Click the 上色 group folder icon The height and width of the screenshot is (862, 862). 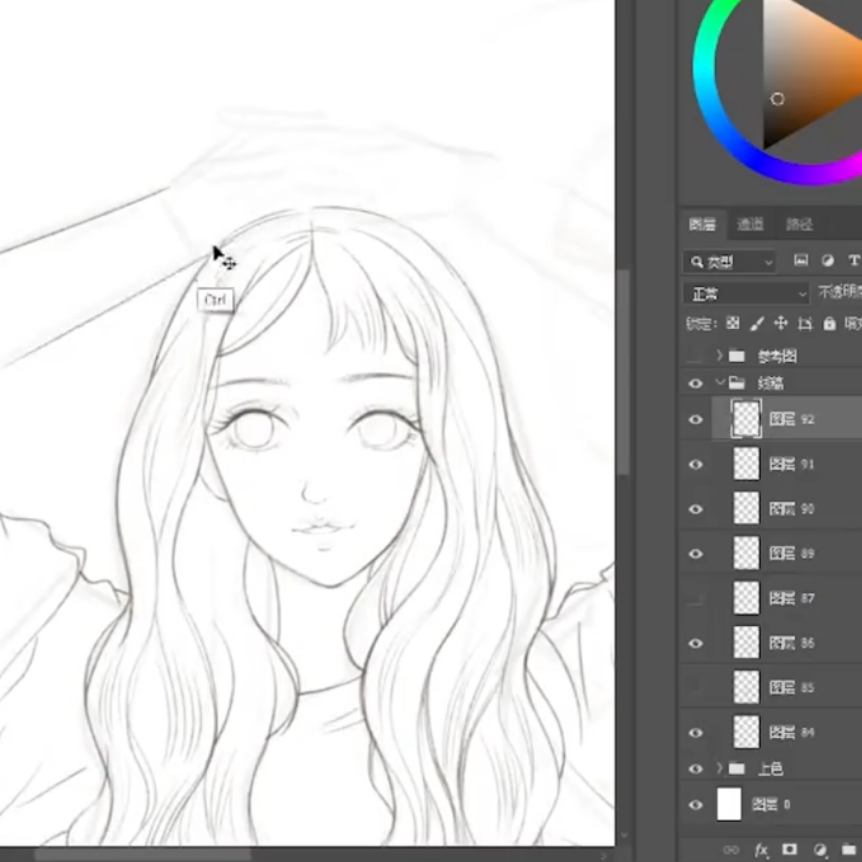point(737,769)
